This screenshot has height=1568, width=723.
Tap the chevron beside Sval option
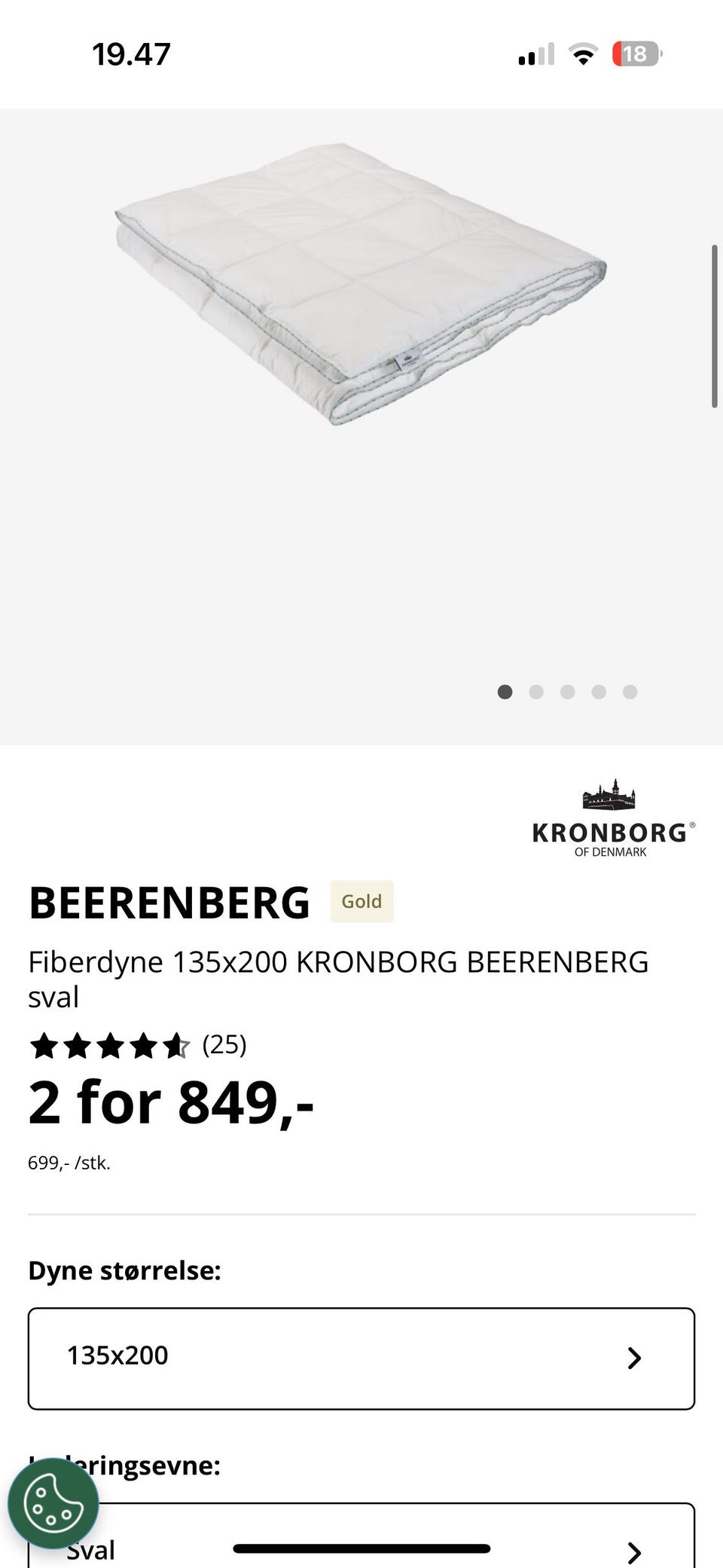coord(634,1552)
